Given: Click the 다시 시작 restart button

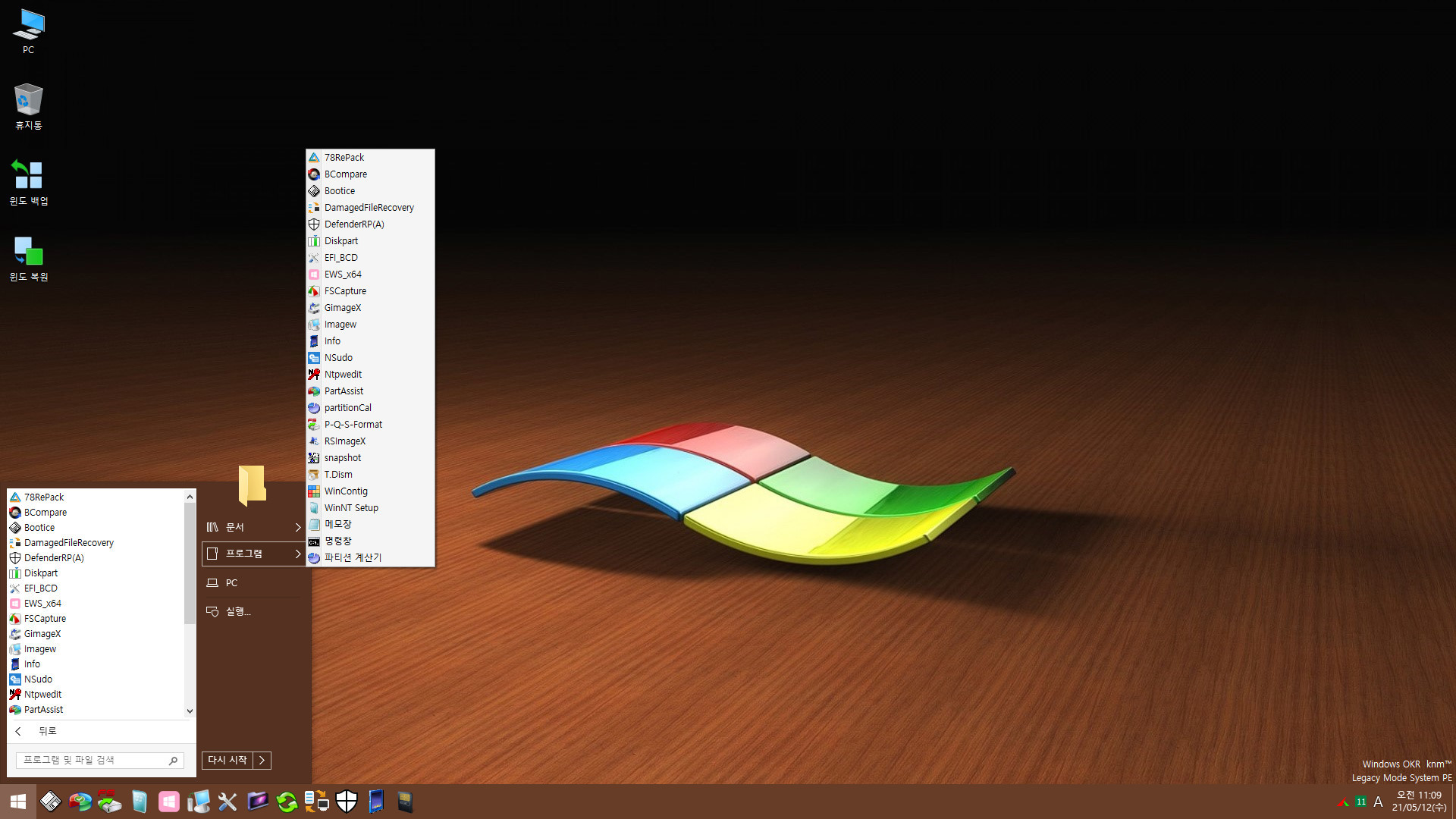Looking at the screenshot, I should click(227, 760).
